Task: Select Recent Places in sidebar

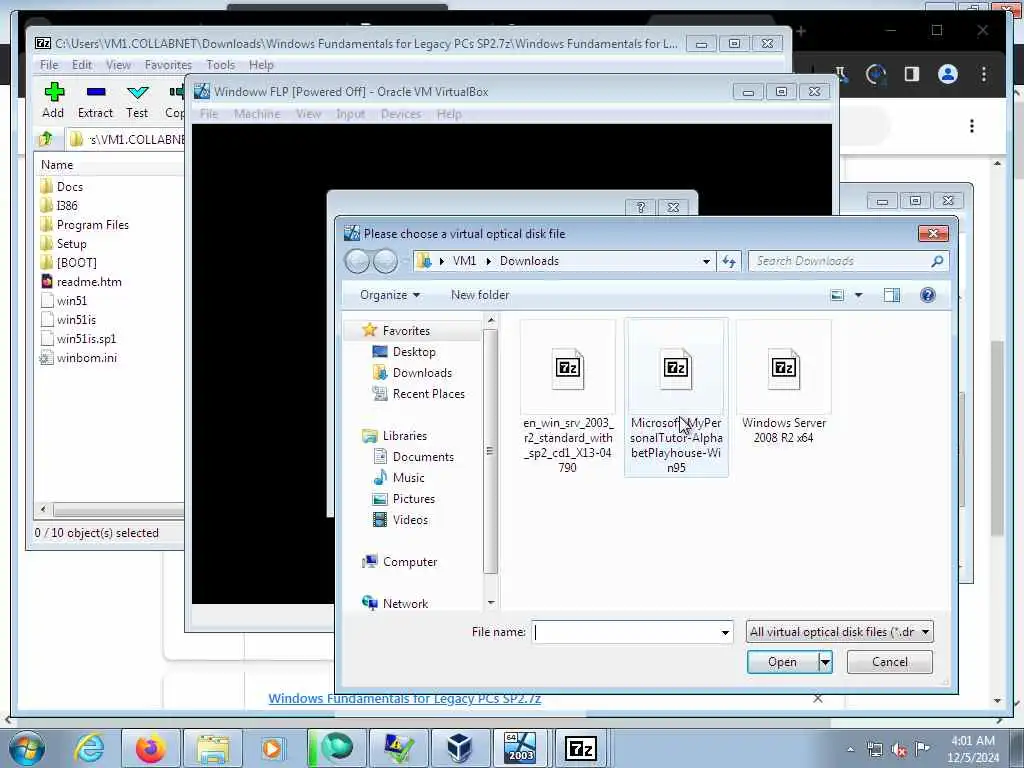Action: [x=428, y=394]
